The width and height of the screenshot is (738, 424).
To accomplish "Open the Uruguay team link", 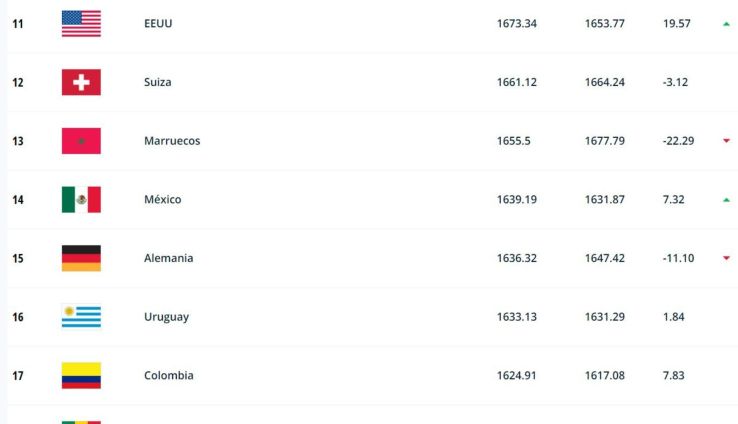I will (x=166, y=317).
